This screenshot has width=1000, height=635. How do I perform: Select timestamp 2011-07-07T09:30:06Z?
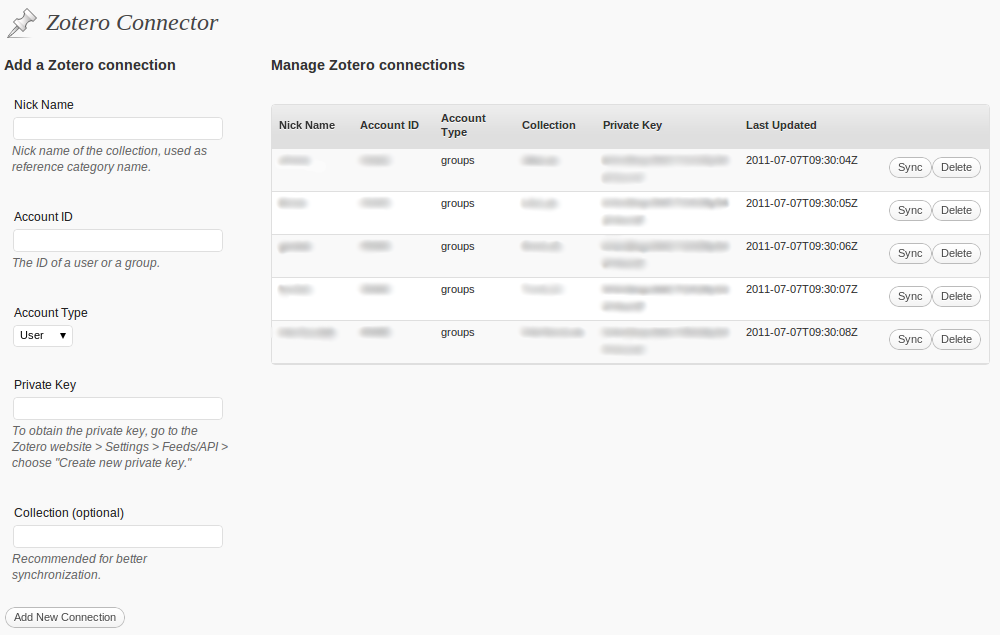[802, 246]
